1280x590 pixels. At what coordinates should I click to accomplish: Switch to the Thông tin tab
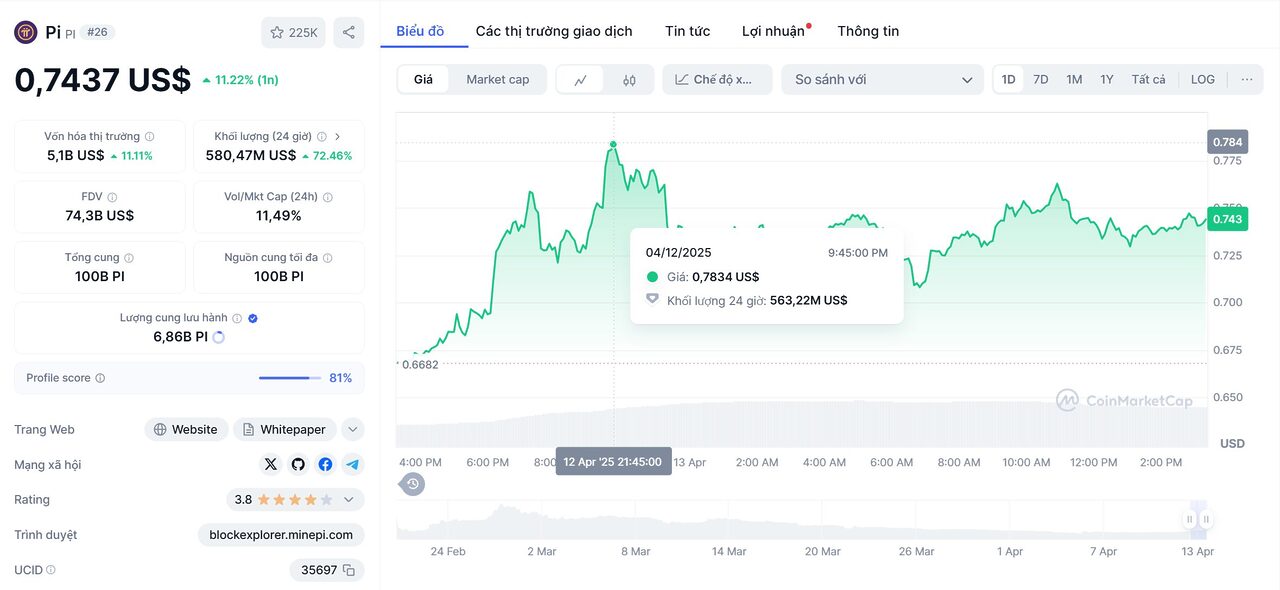tap(868, 31)
